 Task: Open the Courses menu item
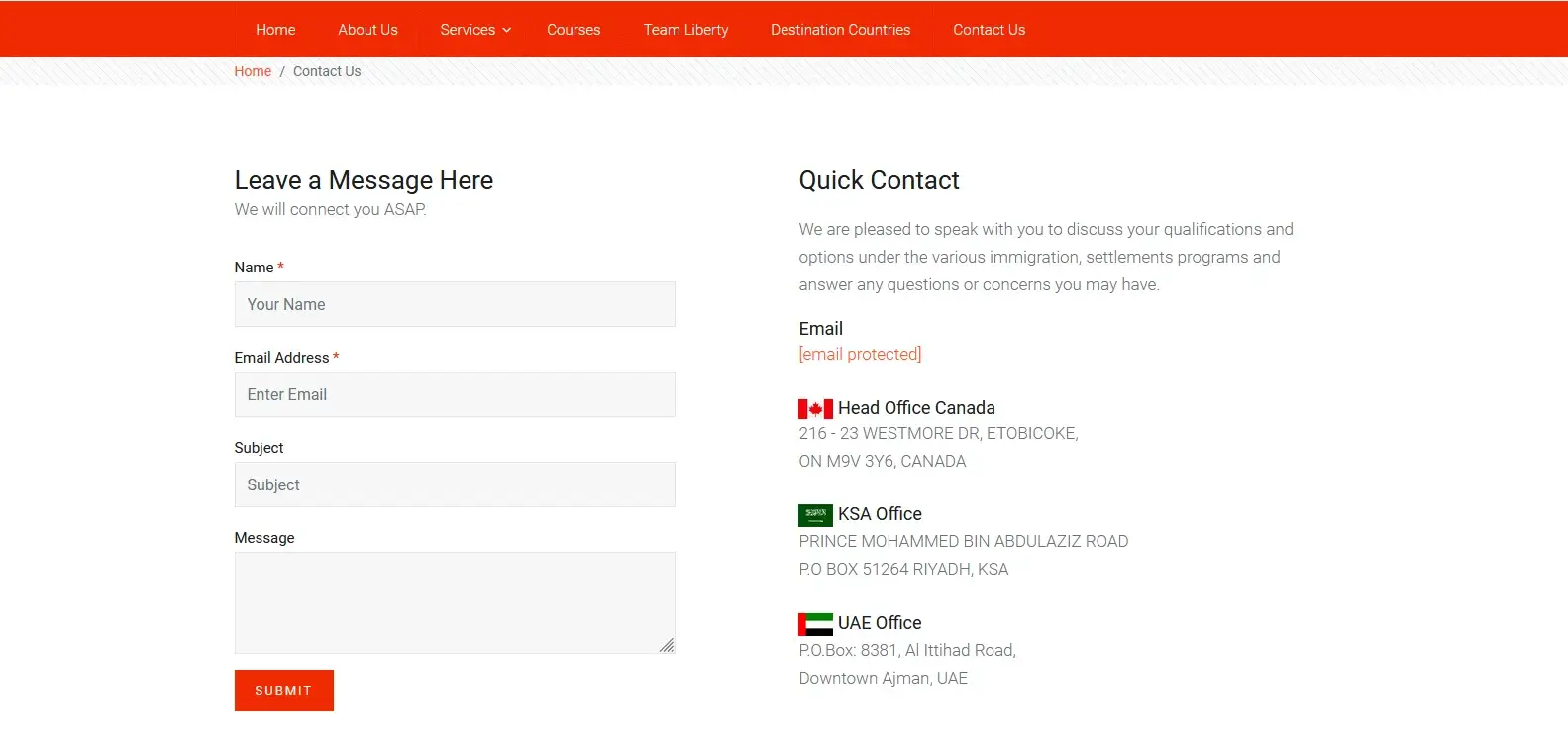tap(574, 30)
